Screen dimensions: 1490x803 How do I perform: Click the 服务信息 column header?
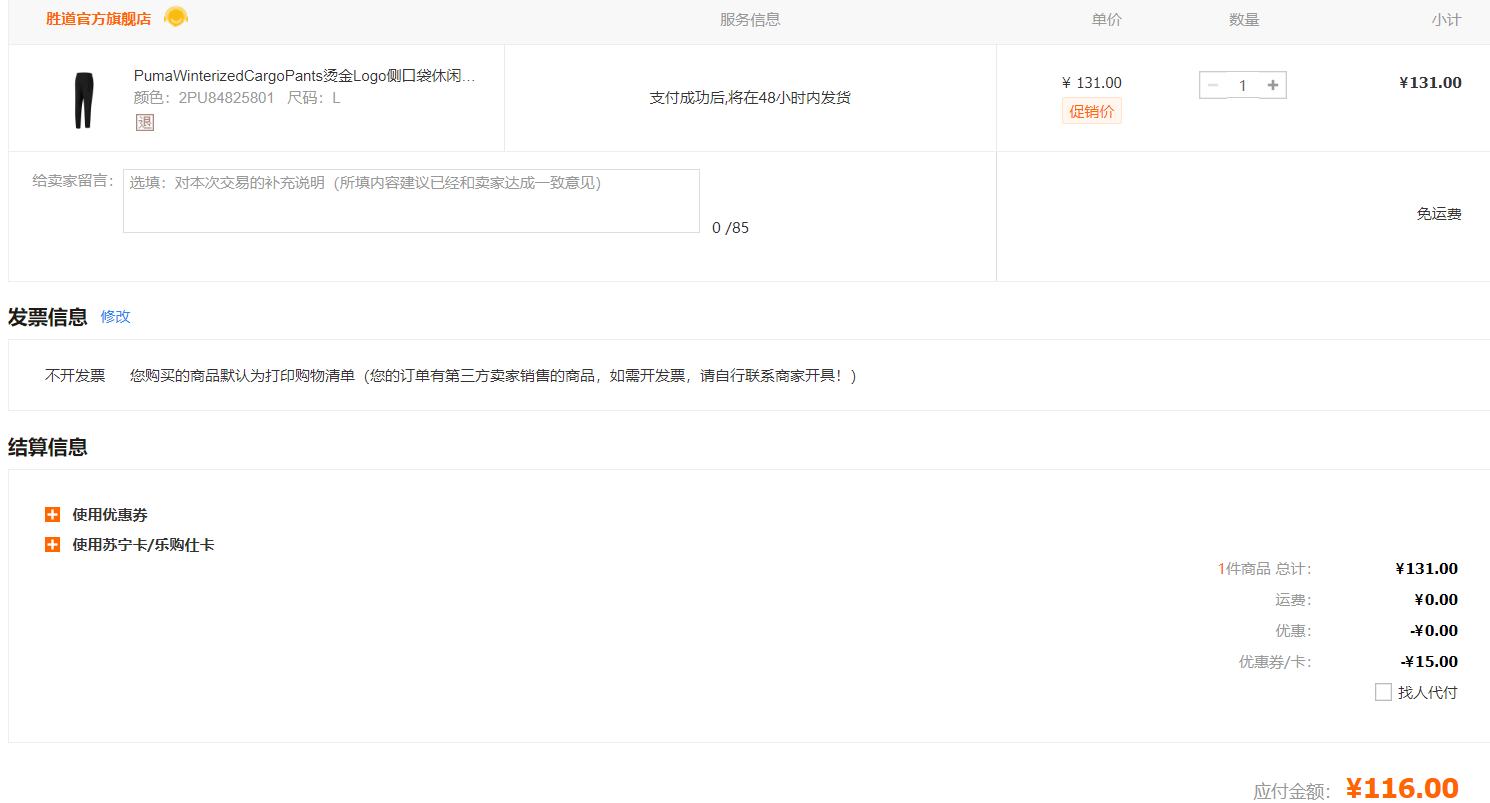click(x=750, y=19)
